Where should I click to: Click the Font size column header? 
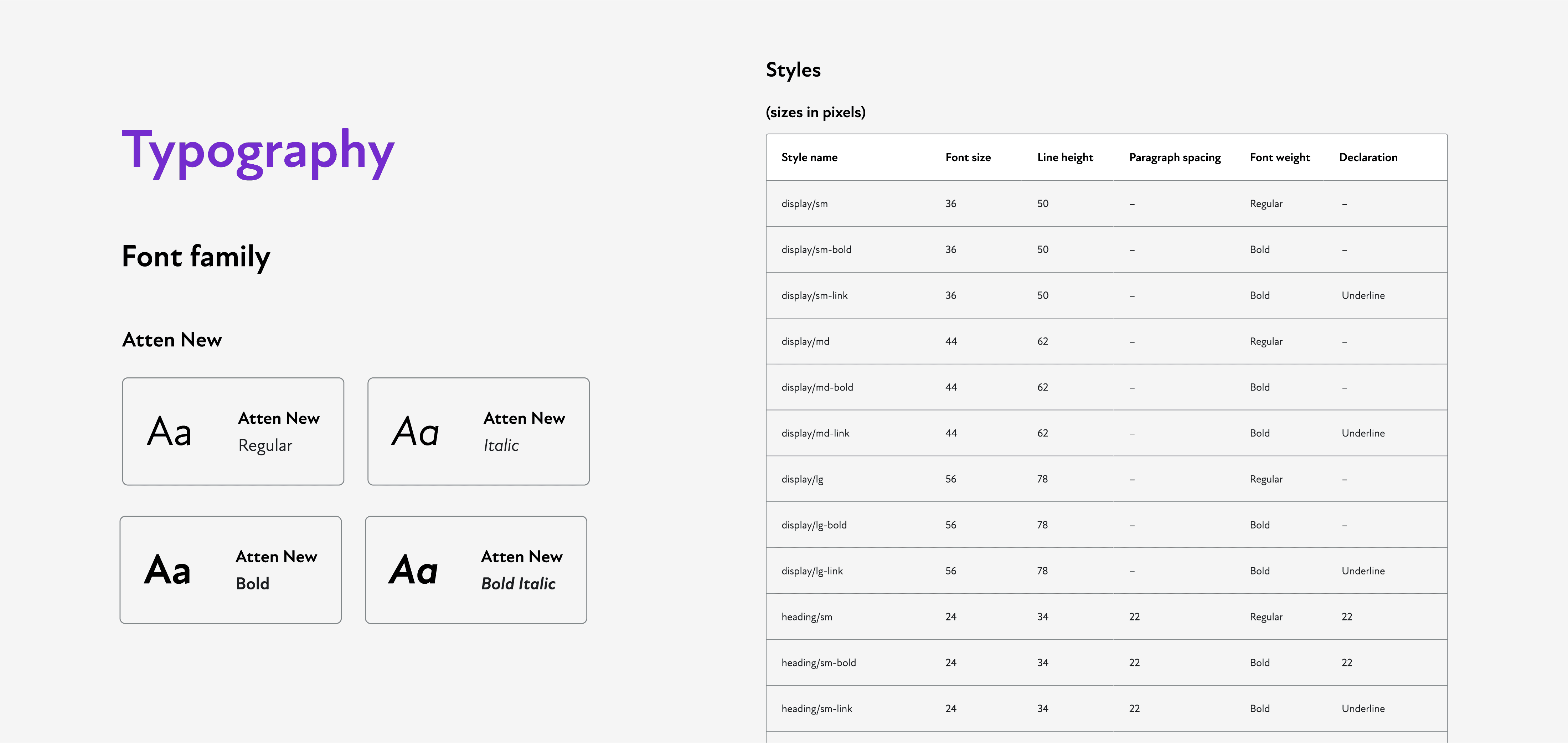(x=967, y=158)
